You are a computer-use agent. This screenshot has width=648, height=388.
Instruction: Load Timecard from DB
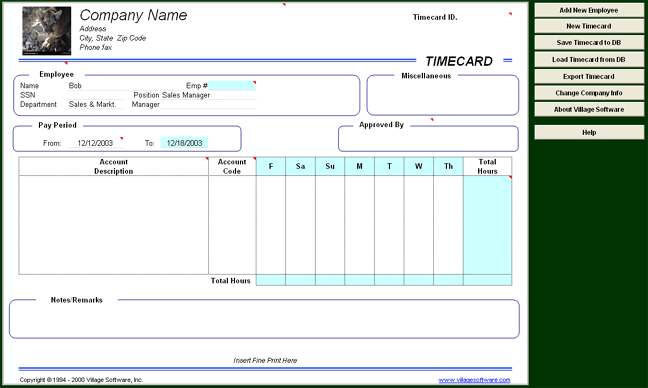tap(589, 60)
